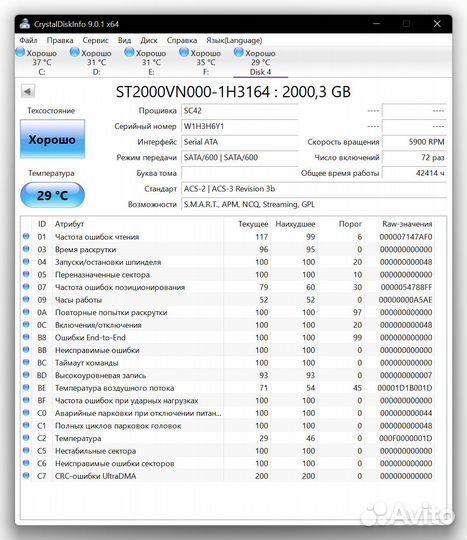Viewport: 467px width, 540px height.
Task: Click the serial number field W1H3H6Y1
Action: 240,126
